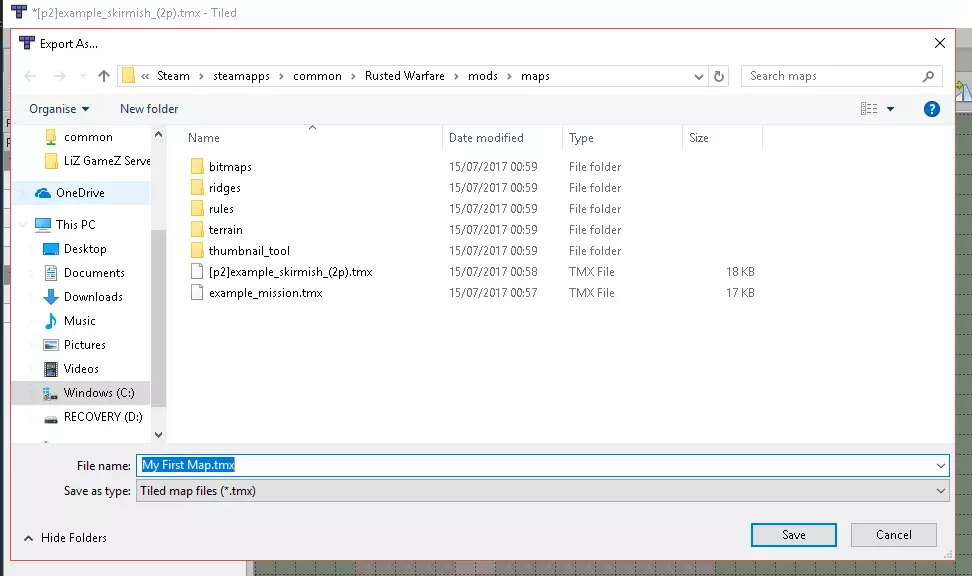Click 18 KB size of skirmish file
The width and height of the screenshot is (972, 576).
pos(740,272)
